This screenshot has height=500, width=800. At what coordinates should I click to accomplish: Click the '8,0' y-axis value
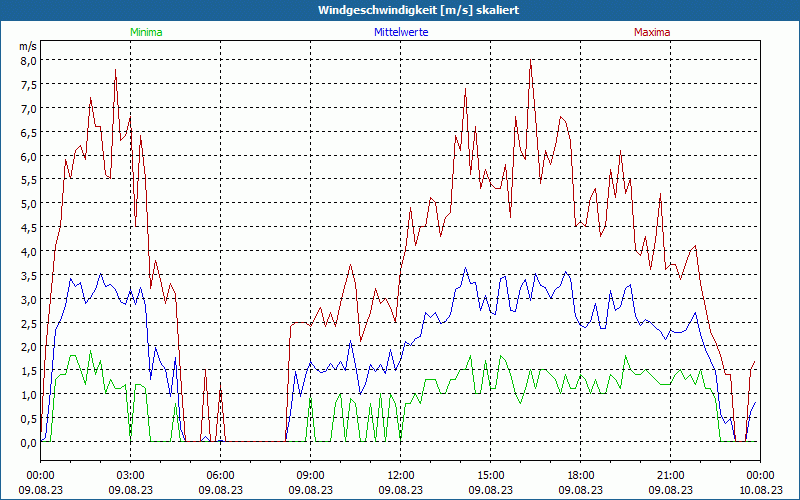pos(29,61)
